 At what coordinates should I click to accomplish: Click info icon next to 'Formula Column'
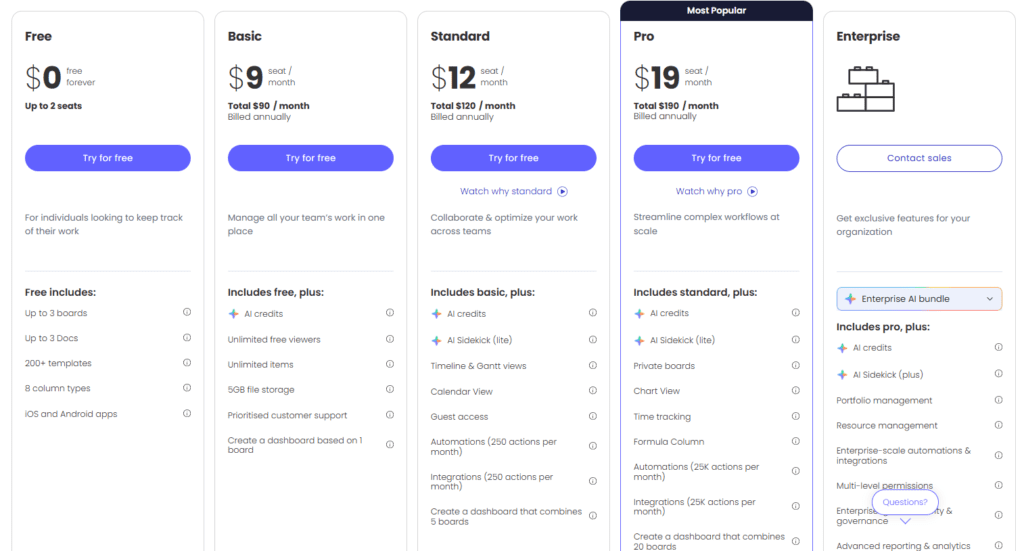[796, 441]
